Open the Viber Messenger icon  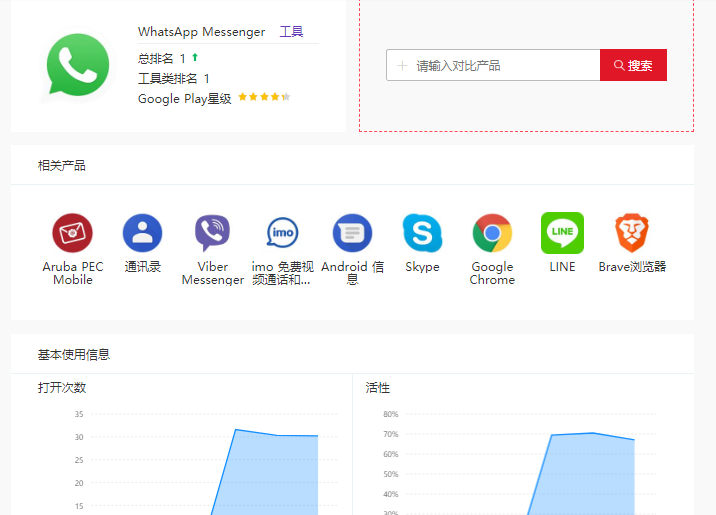coord(212,233)
